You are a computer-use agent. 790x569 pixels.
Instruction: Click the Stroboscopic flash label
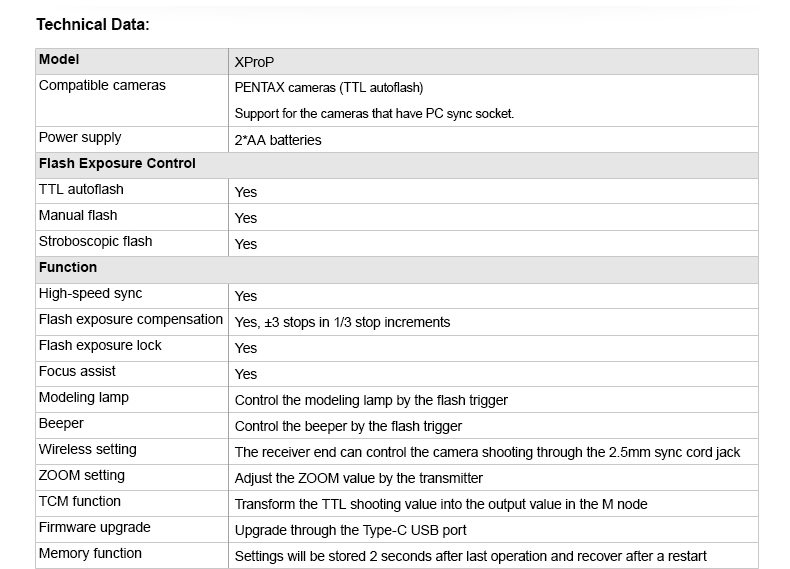[95, 242]
